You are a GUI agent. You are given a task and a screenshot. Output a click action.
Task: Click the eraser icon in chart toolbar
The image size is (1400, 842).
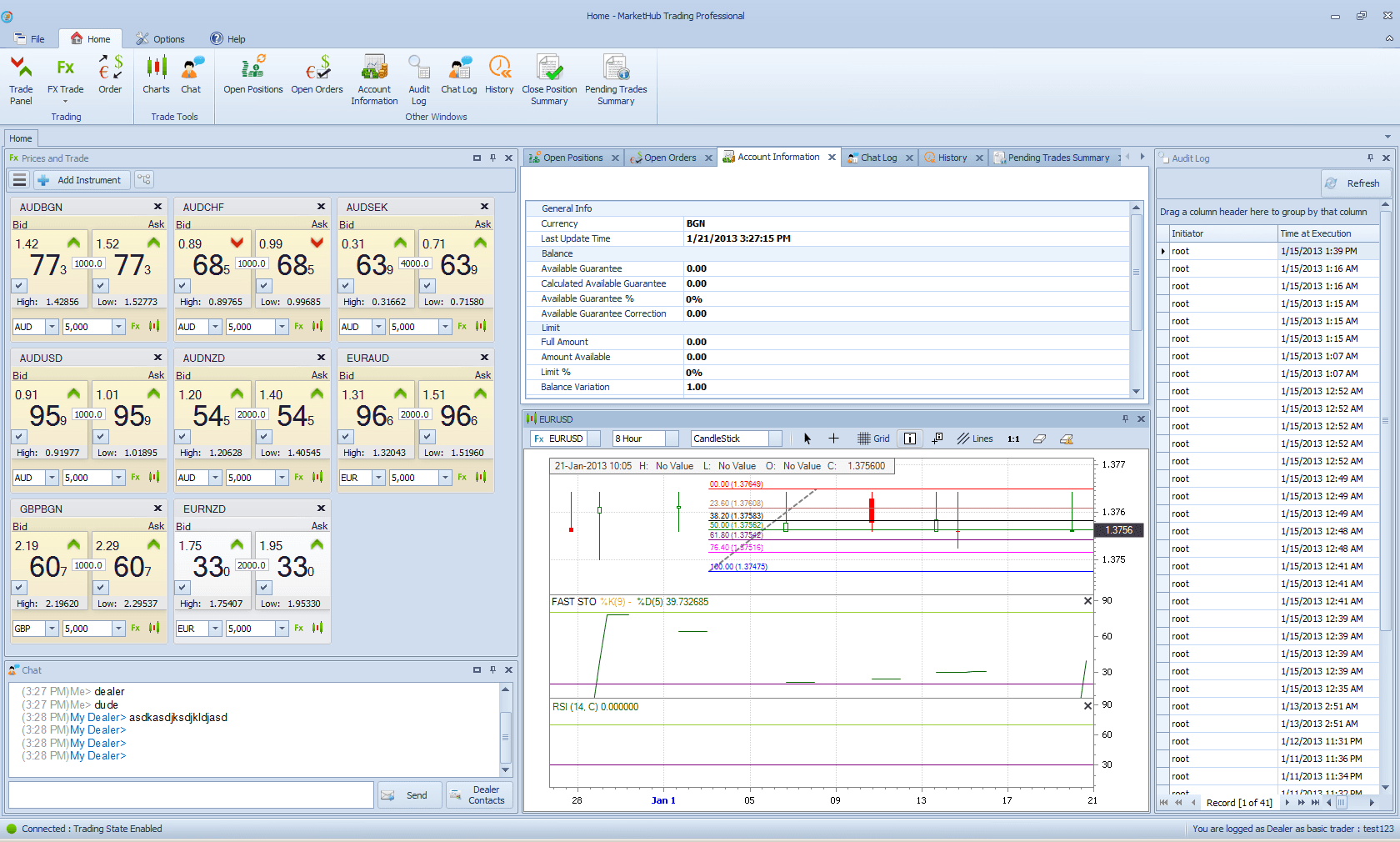pos(1039,439)
